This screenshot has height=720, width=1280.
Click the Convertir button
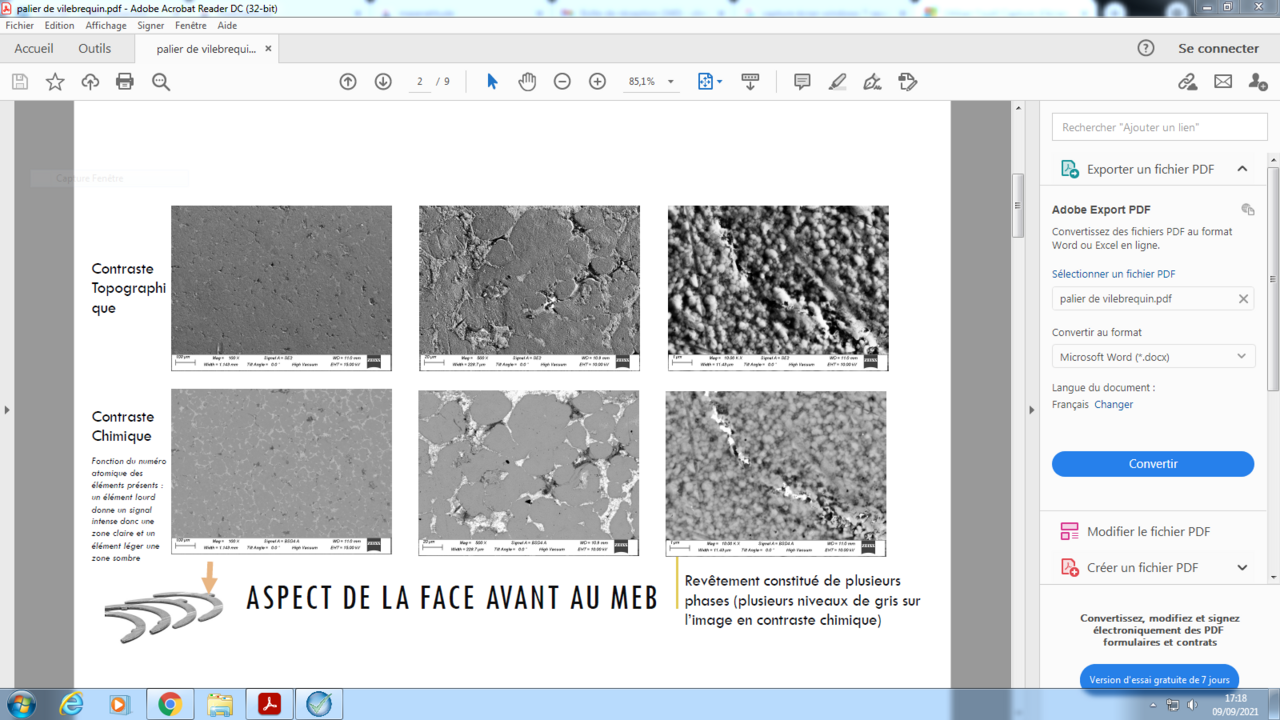click(1153, 464)
